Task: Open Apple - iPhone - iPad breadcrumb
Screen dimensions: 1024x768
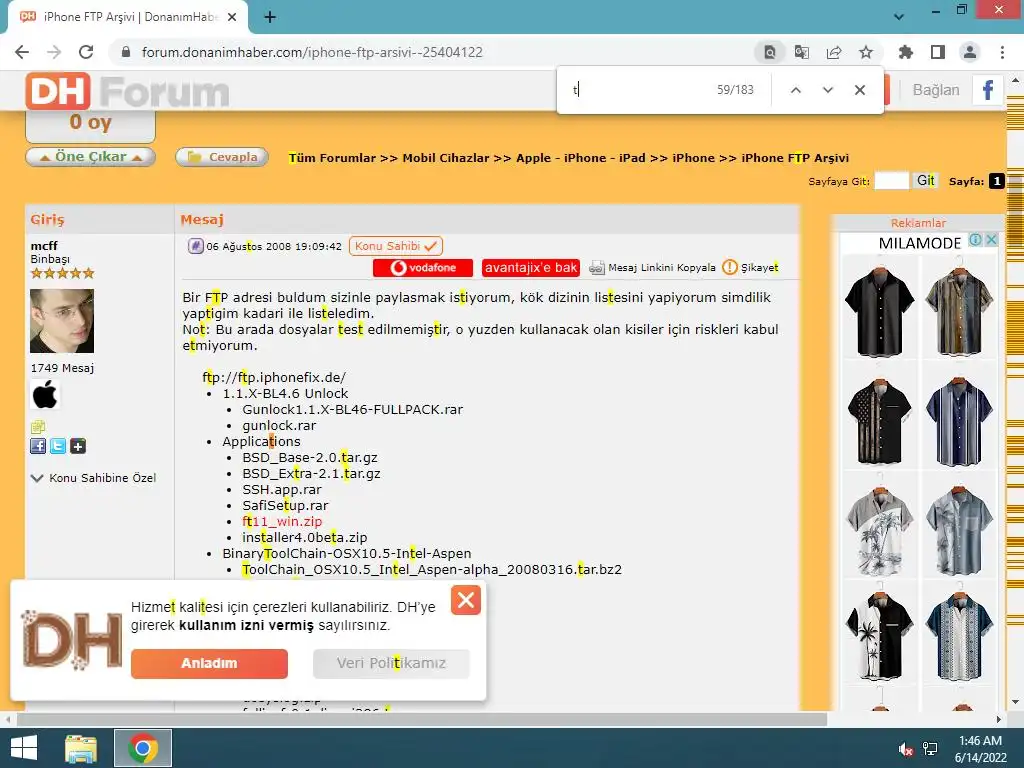Action: [581, 158]
